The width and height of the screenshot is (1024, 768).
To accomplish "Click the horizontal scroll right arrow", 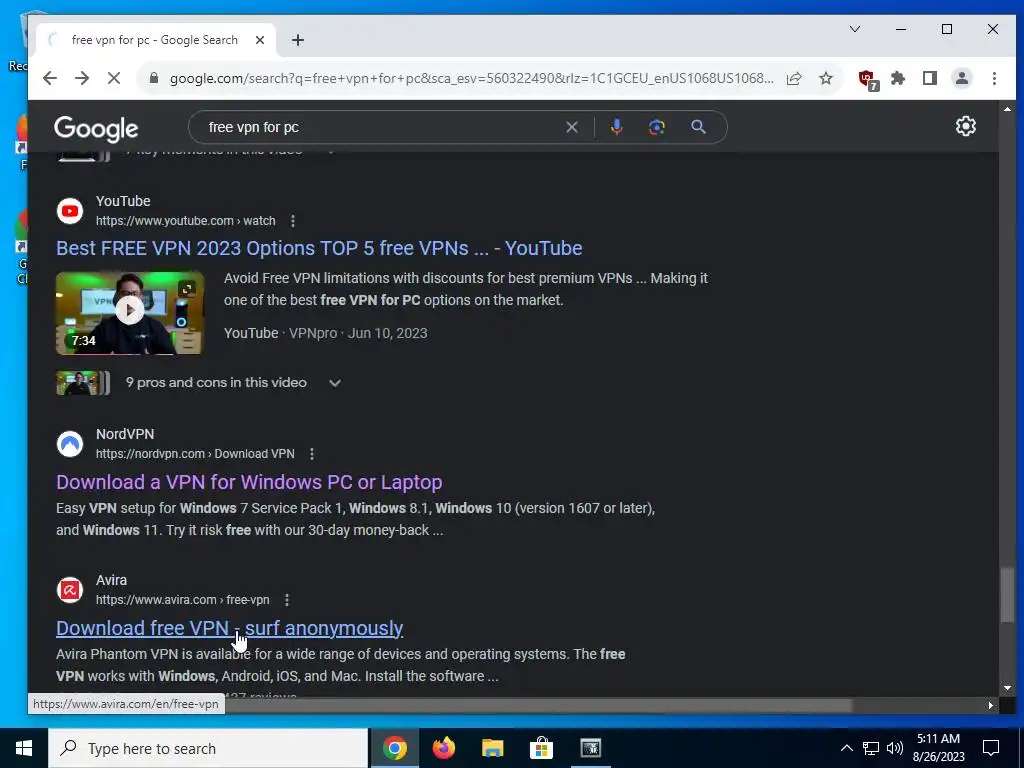I will [991, 705].
